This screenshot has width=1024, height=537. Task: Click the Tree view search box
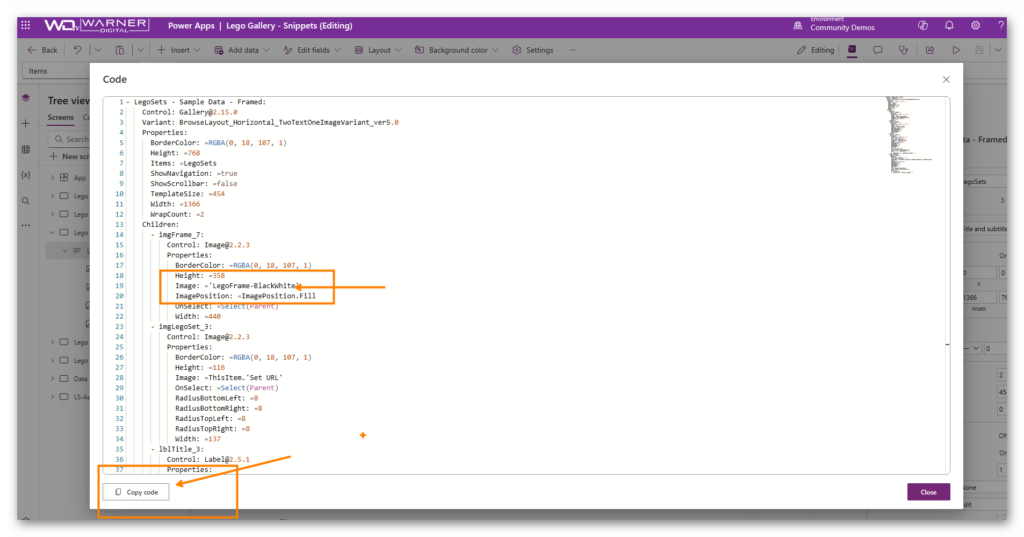(x=69, y=139)
